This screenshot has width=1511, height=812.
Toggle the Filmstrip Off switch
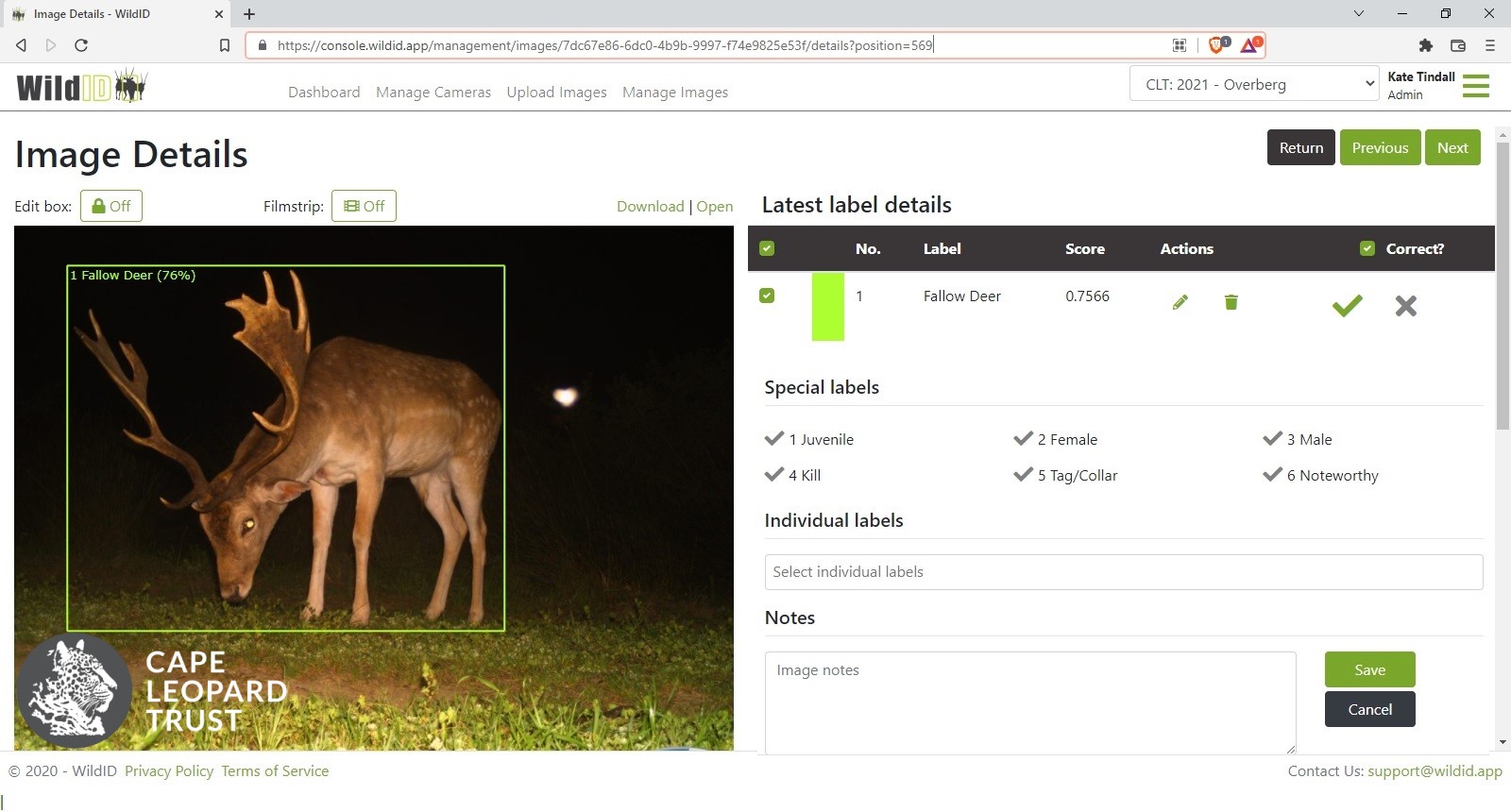click(364, 206)
